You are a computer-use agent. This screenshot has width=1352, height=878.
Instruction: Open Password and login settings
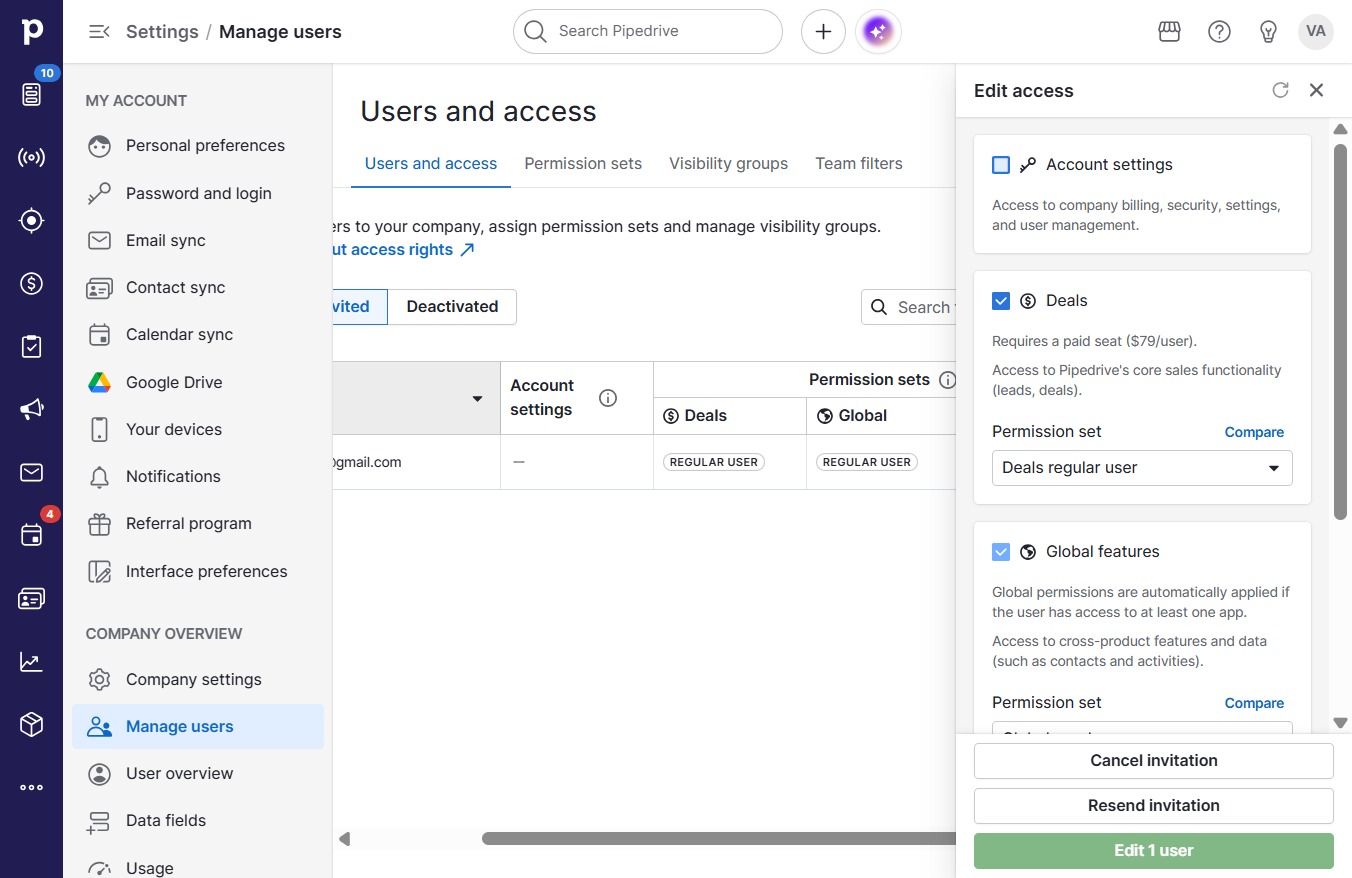(x=198, y=194)
